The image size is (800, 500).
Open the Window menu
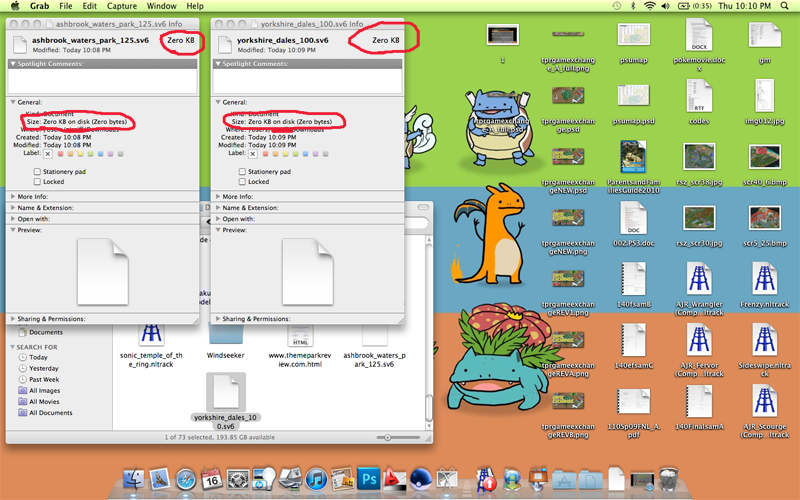coord(162,6)
